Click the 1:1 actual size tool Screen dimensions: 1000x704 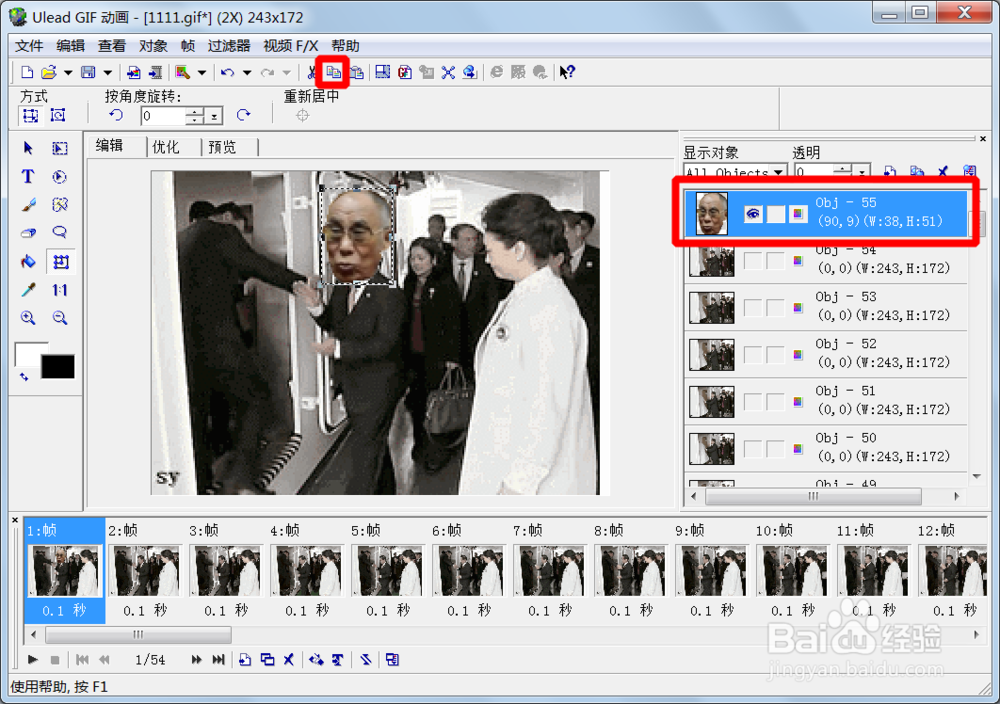(x=60, y=290)
